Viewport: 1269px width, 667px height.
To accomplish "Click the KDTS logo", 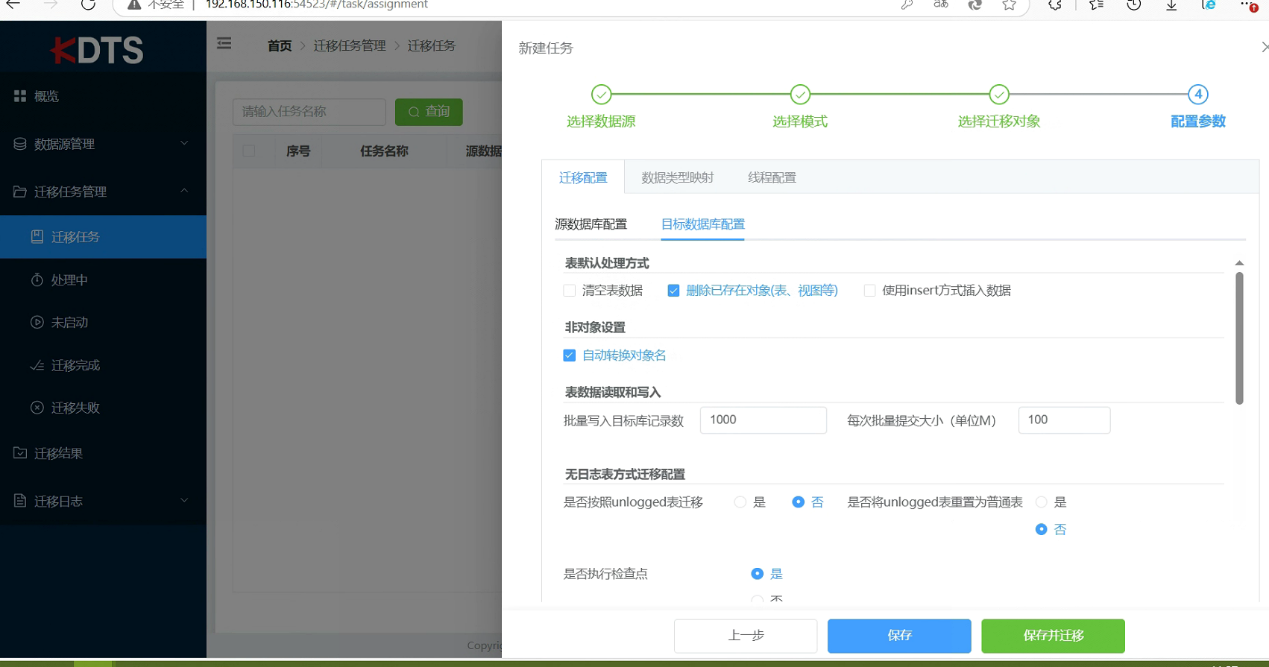I will (x=98, y=50).
